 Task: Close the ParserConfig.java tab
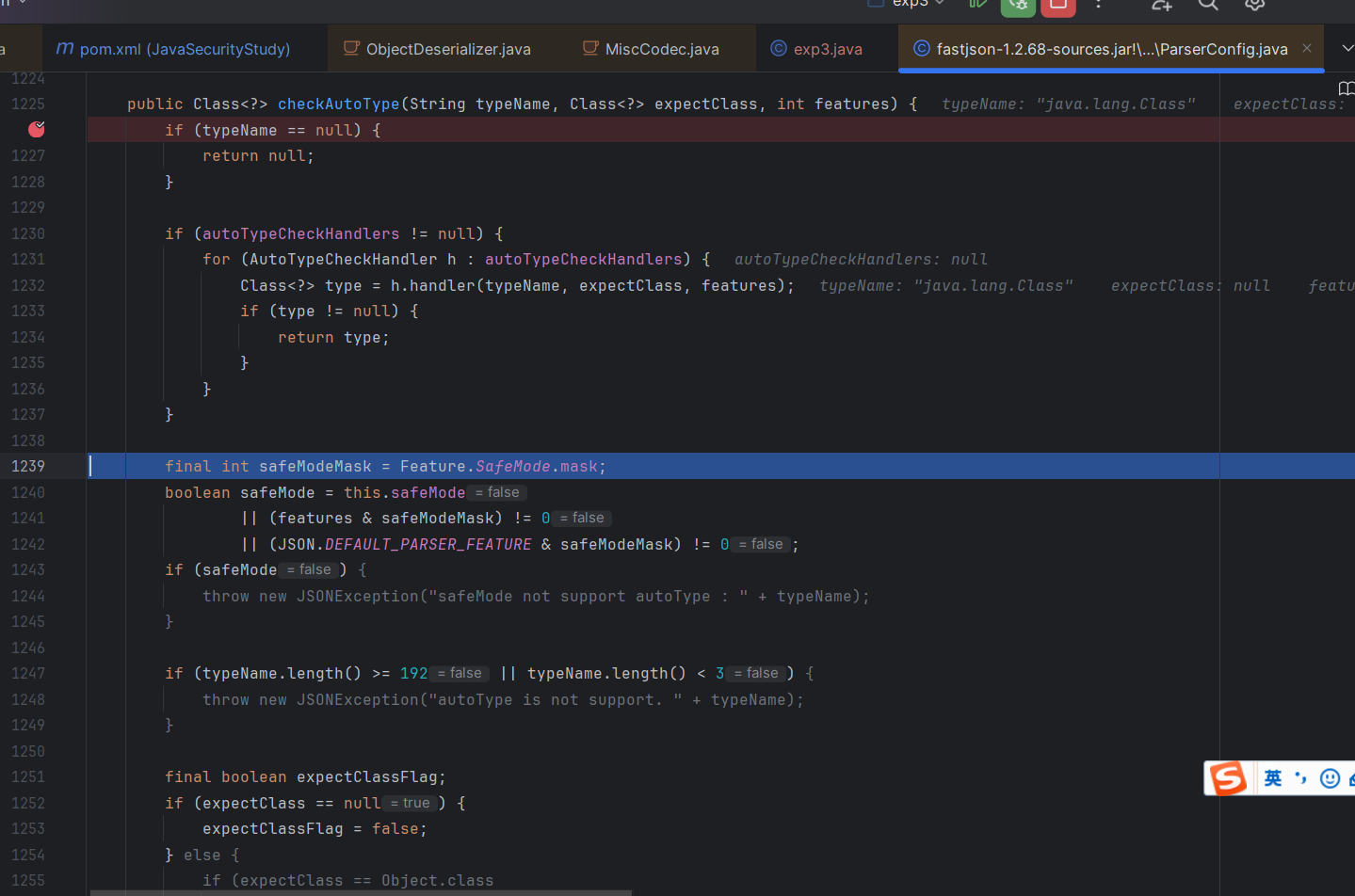coord(1307,48)
